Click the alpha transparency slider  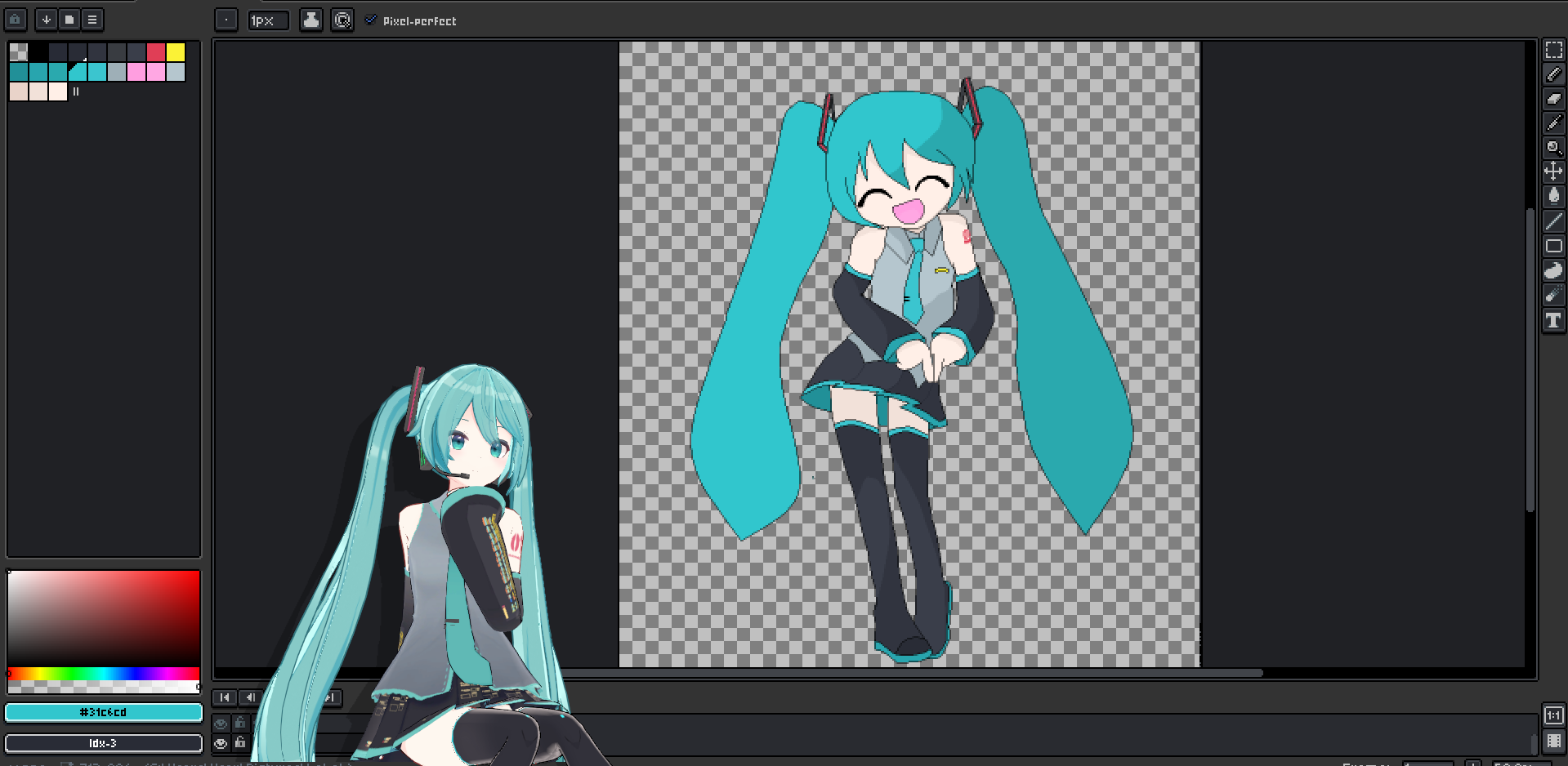104,688
